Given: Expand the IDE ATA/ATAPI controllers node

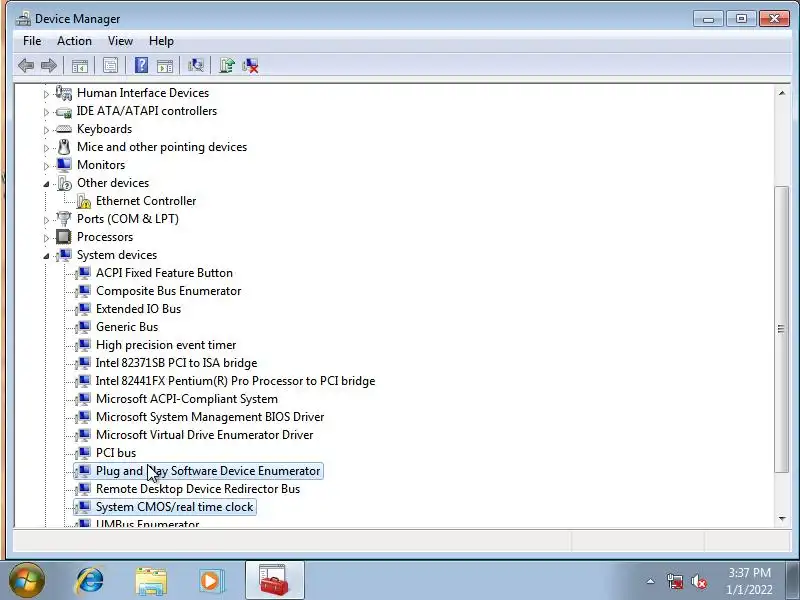Looking at the screenshot, I should [46, 112].
